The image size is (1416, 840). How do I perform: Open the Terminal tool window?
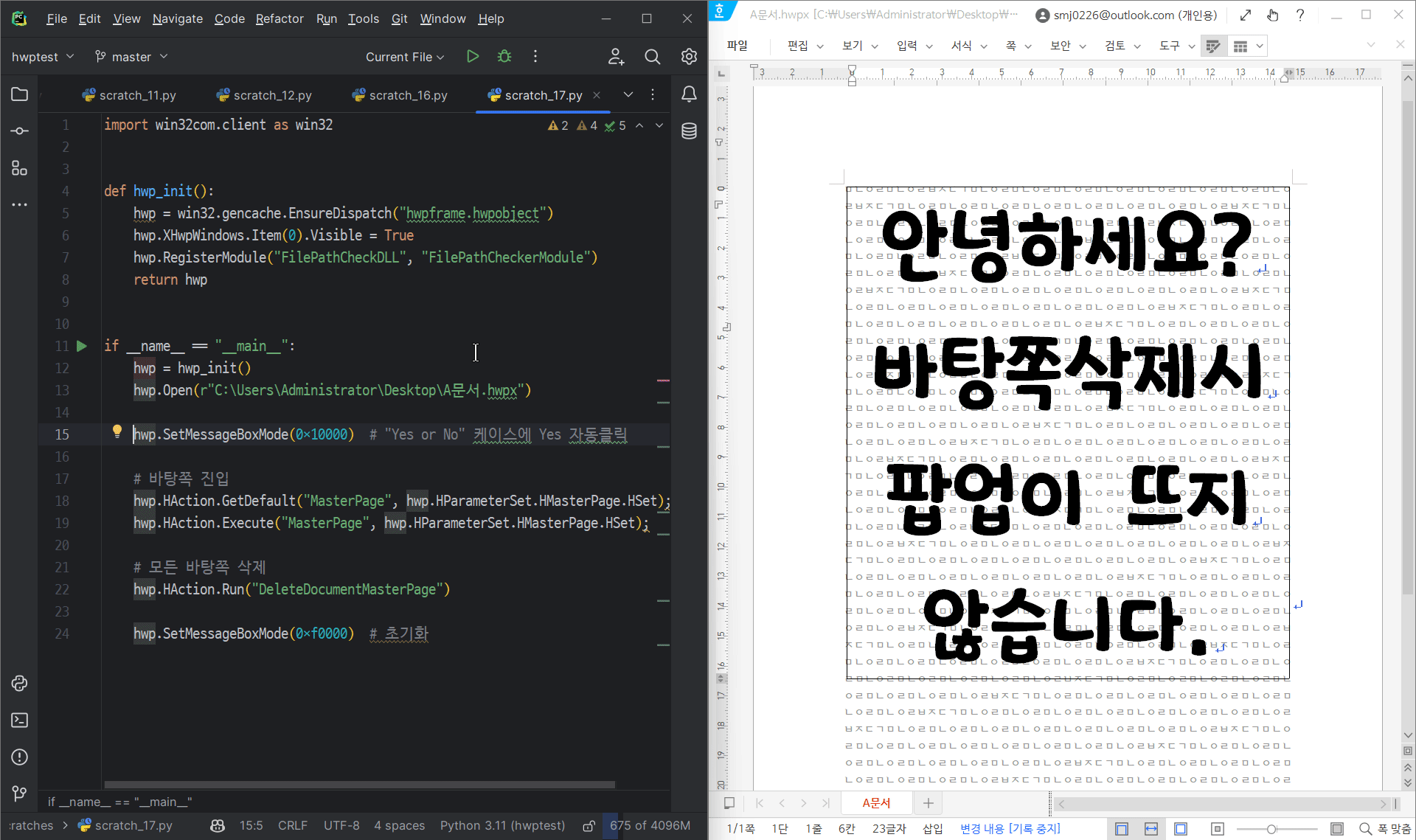pyautogui.click(x=20, y=720)
